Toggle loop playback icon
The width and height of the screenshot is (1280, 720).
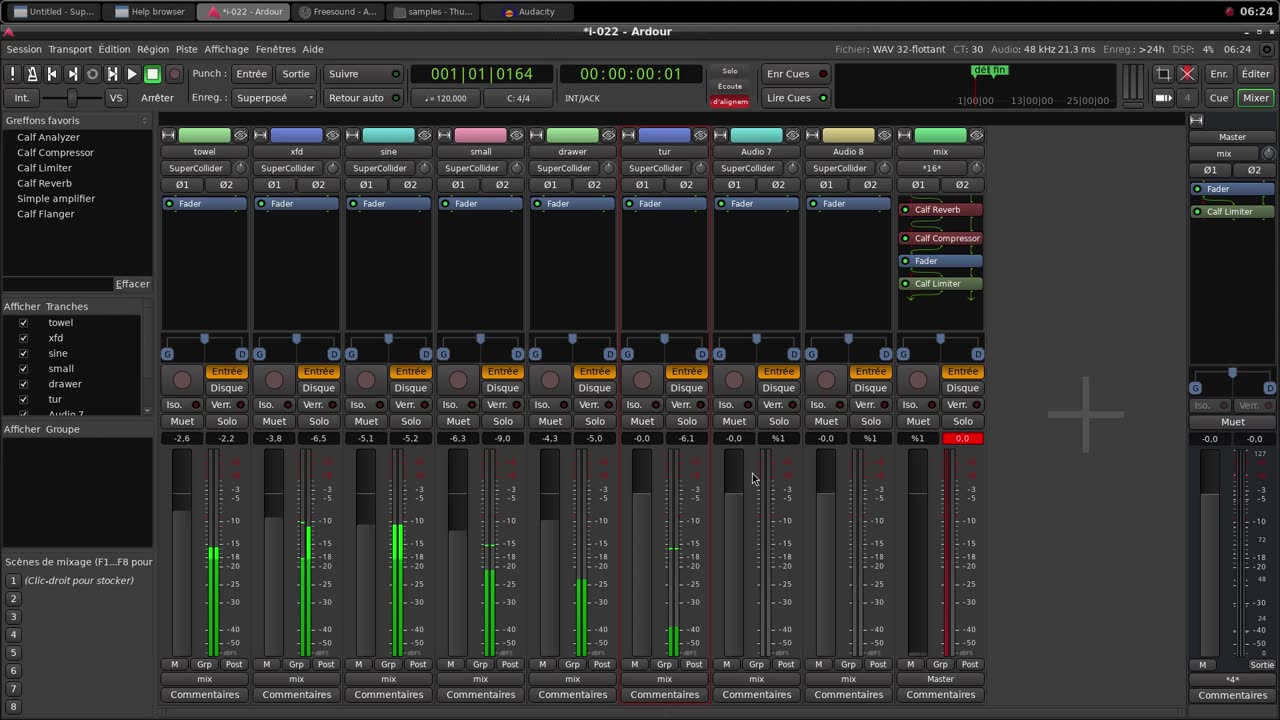click(x=92, y=74)
